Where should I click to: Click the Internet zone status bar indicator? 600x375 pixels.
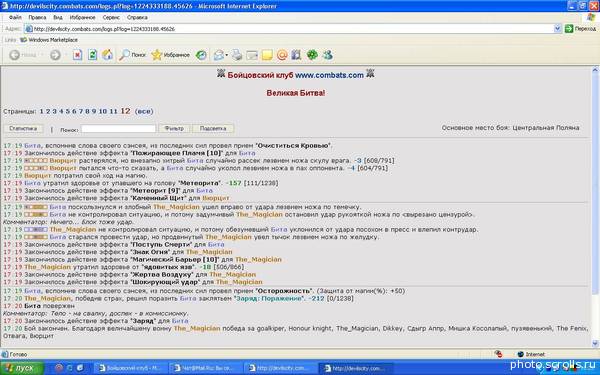tap(531, 354)
